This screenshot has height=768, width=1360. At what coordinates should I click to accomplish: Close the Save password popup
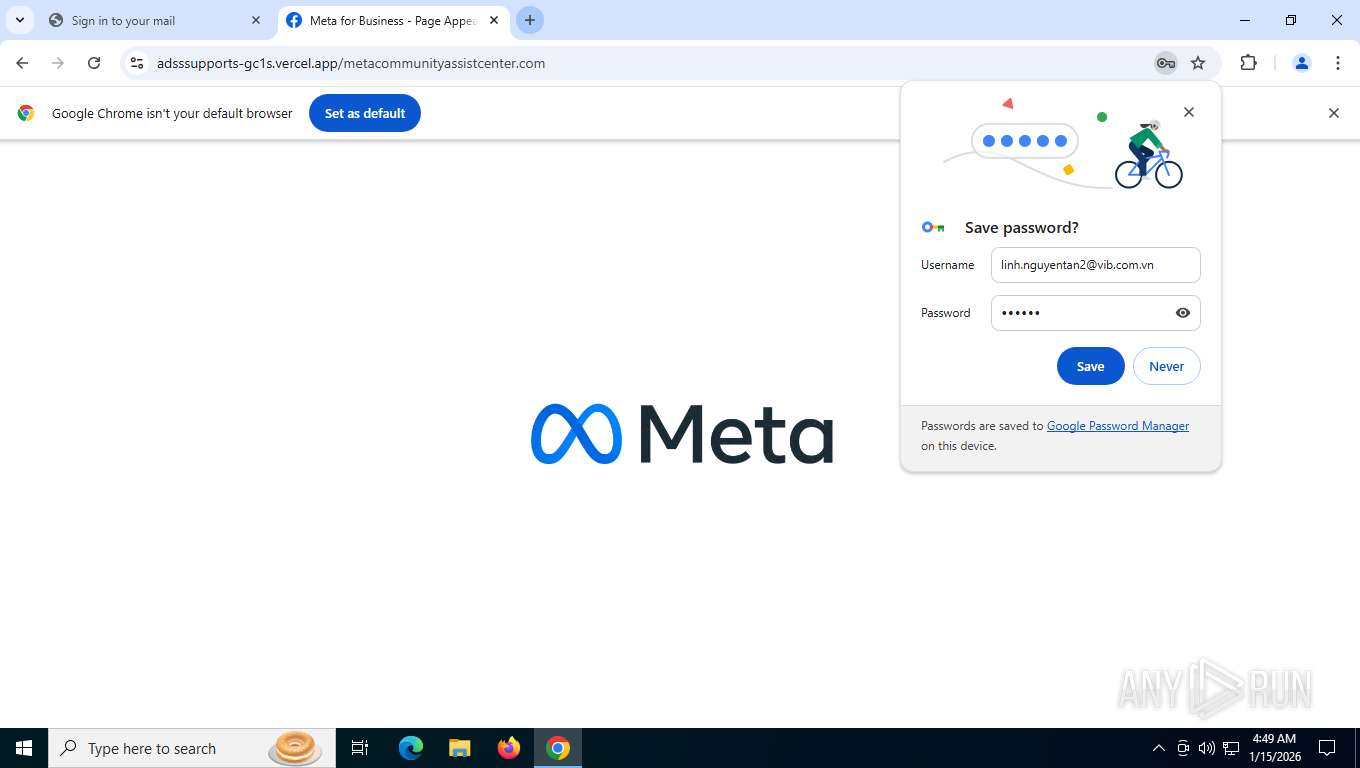click(x=1189, y=112)
